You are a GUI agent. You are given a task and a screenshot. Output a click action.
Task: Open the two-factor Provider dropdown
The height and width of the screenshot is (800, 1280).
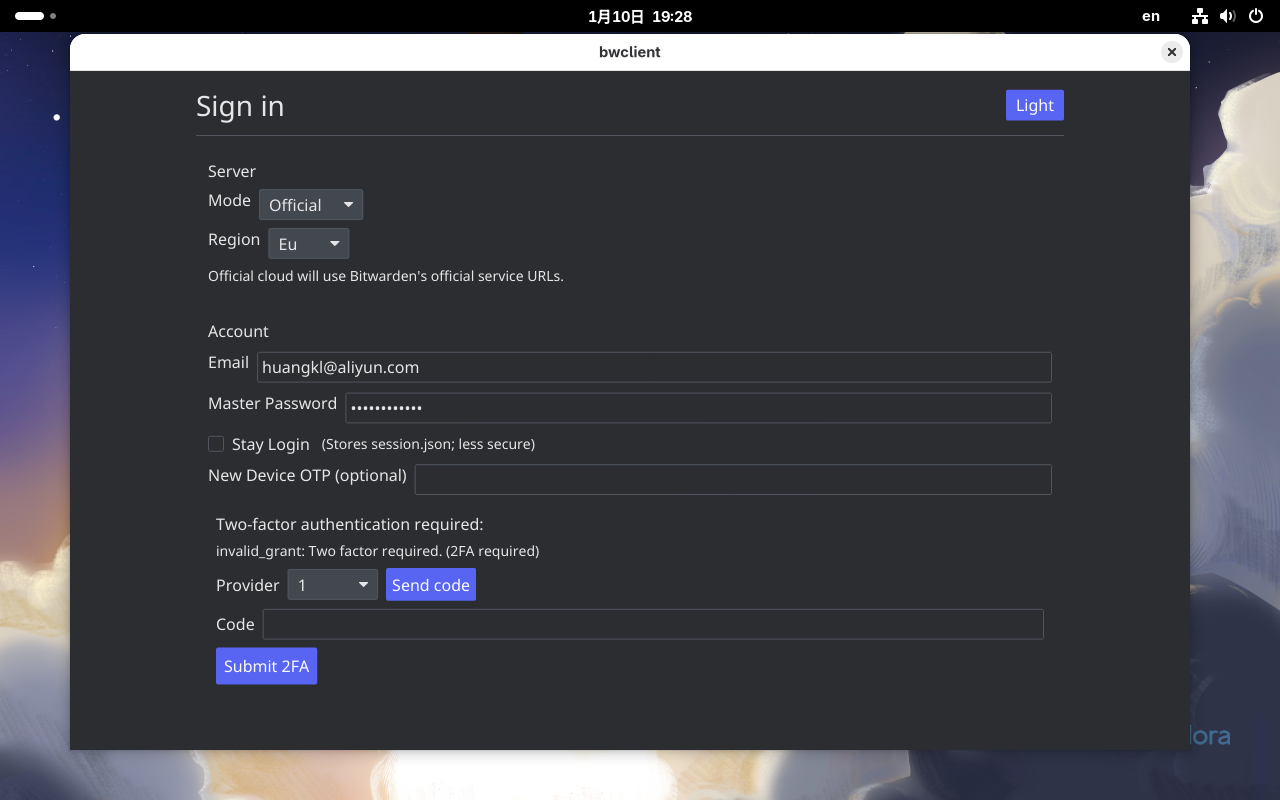332,584
